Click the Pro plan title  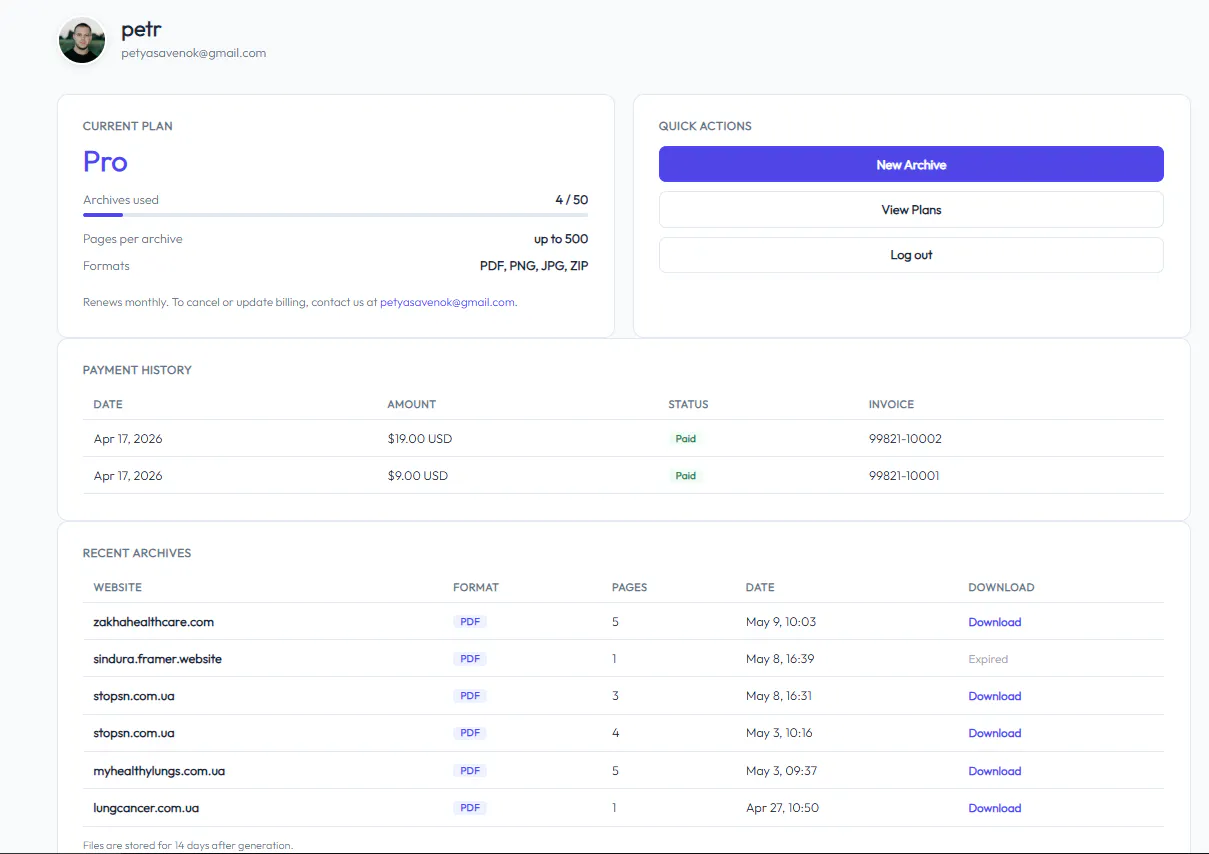105,162
